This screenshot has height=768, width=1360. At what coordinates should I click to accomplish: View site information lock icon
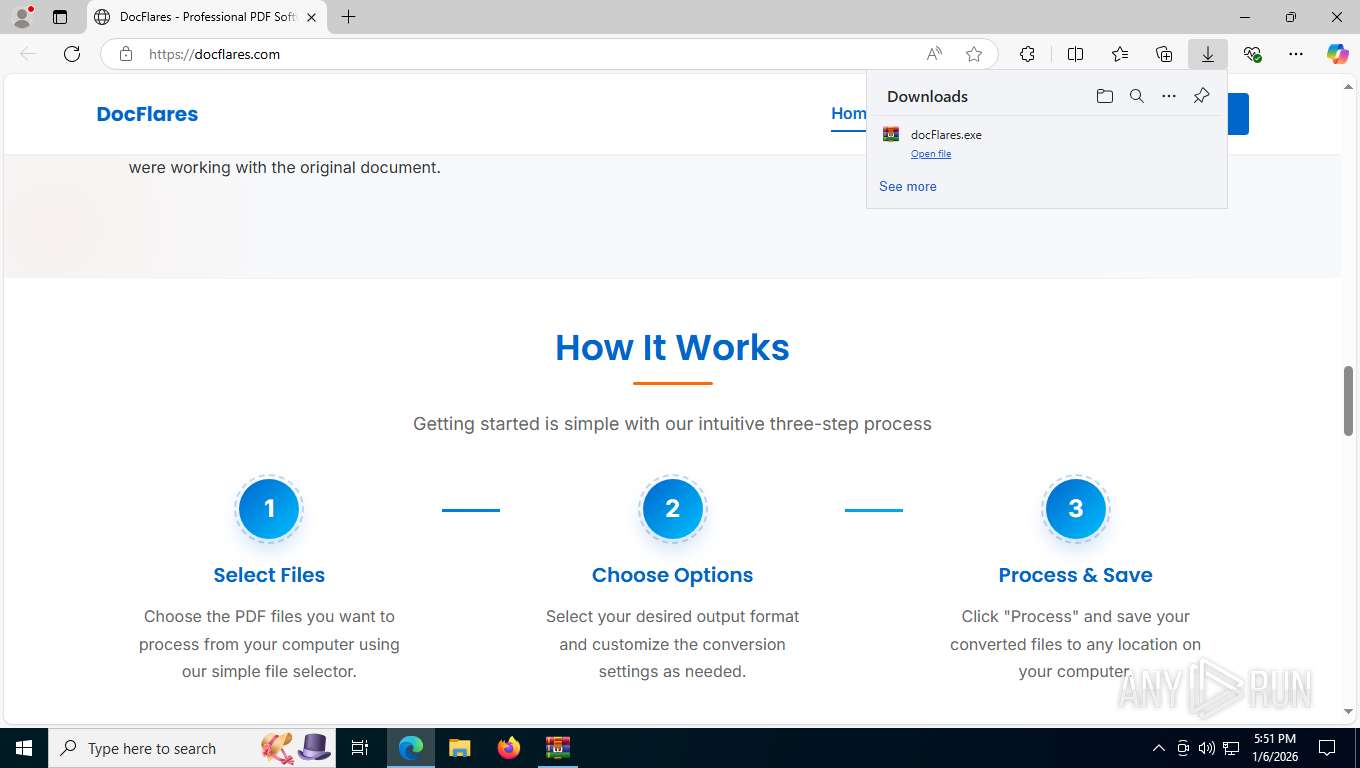coord(126,54)
